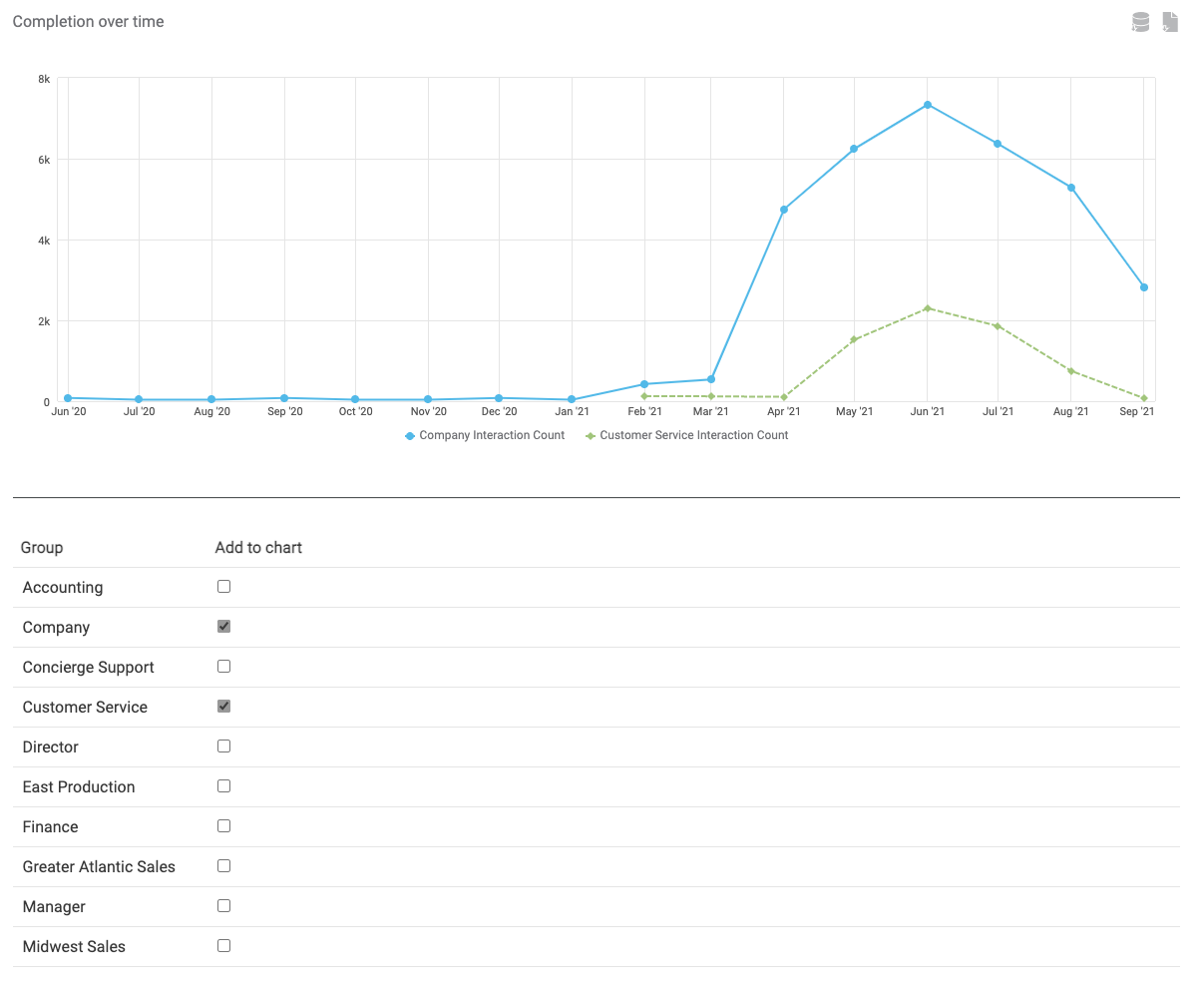Select the Company peak point at Jun '21
This screenshot has width=1204, height=995.
coord(928,105)
